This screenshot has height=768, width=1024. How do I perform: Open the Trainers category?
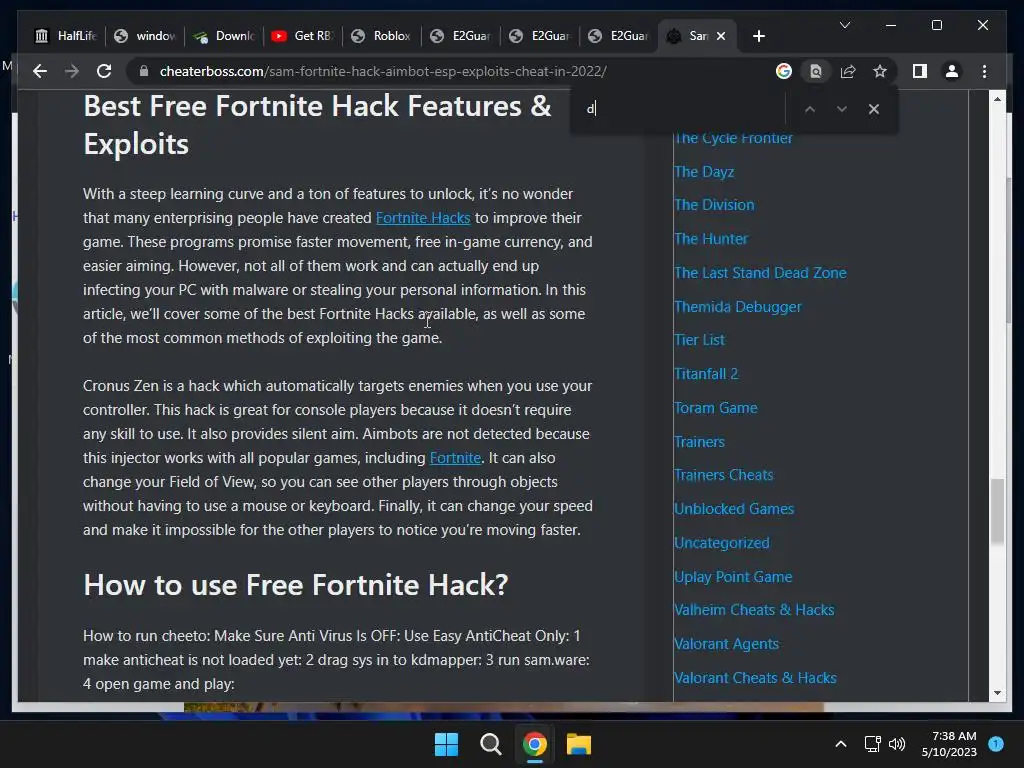tap(699, 442)
